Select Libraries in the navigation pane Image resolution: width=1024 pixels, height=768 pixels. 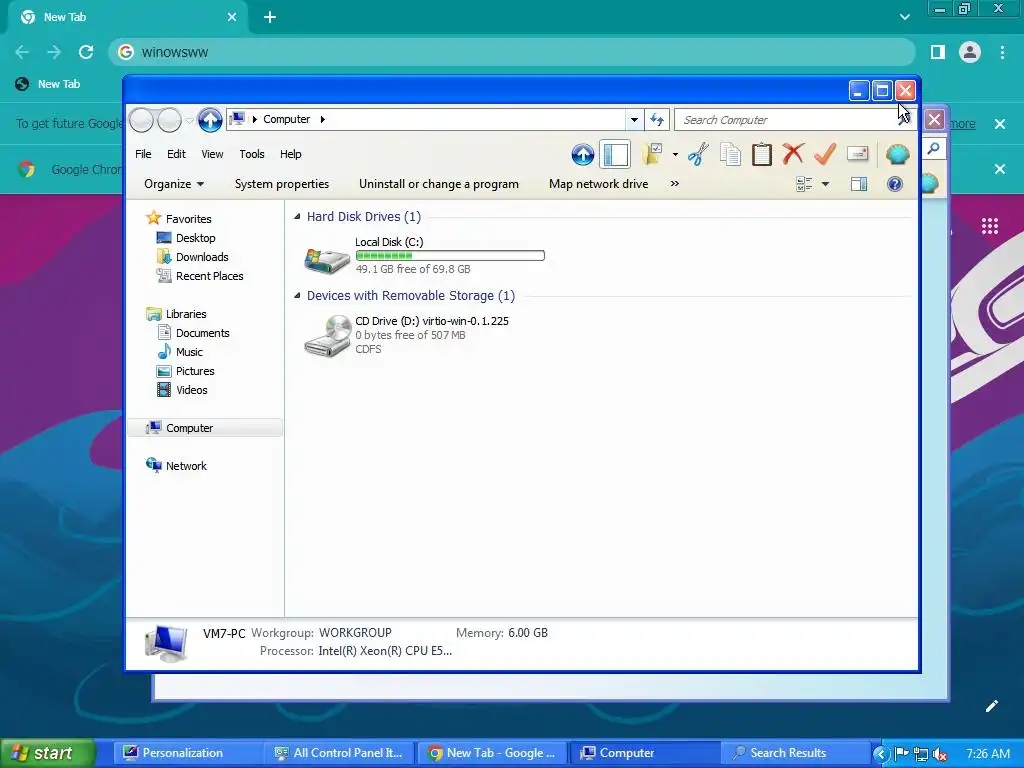(186, 313)
